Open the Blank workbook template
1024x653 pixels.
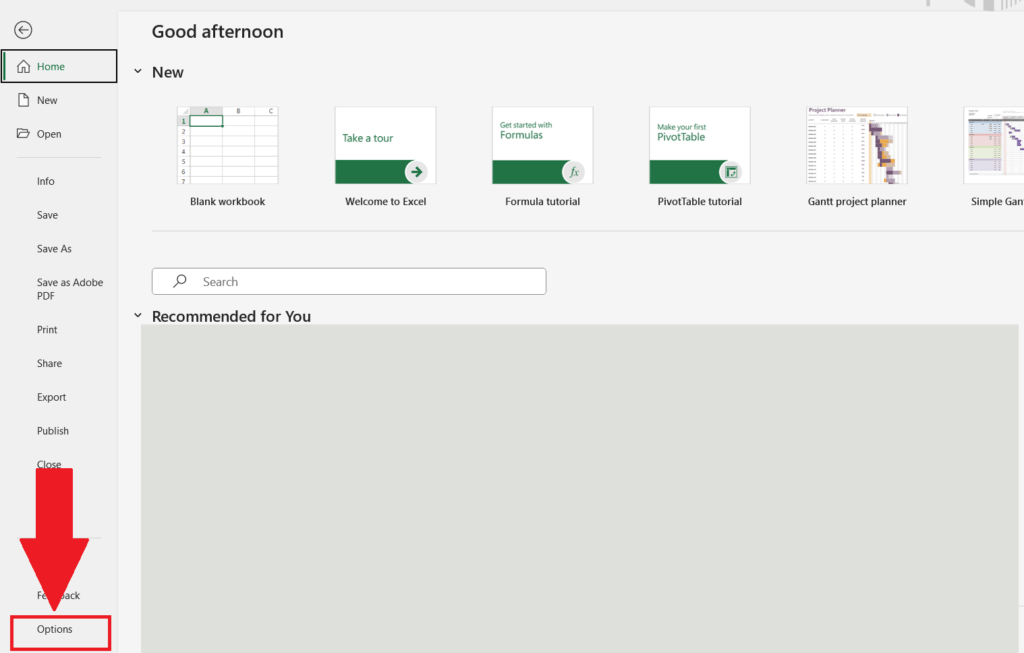click(228, 145)
